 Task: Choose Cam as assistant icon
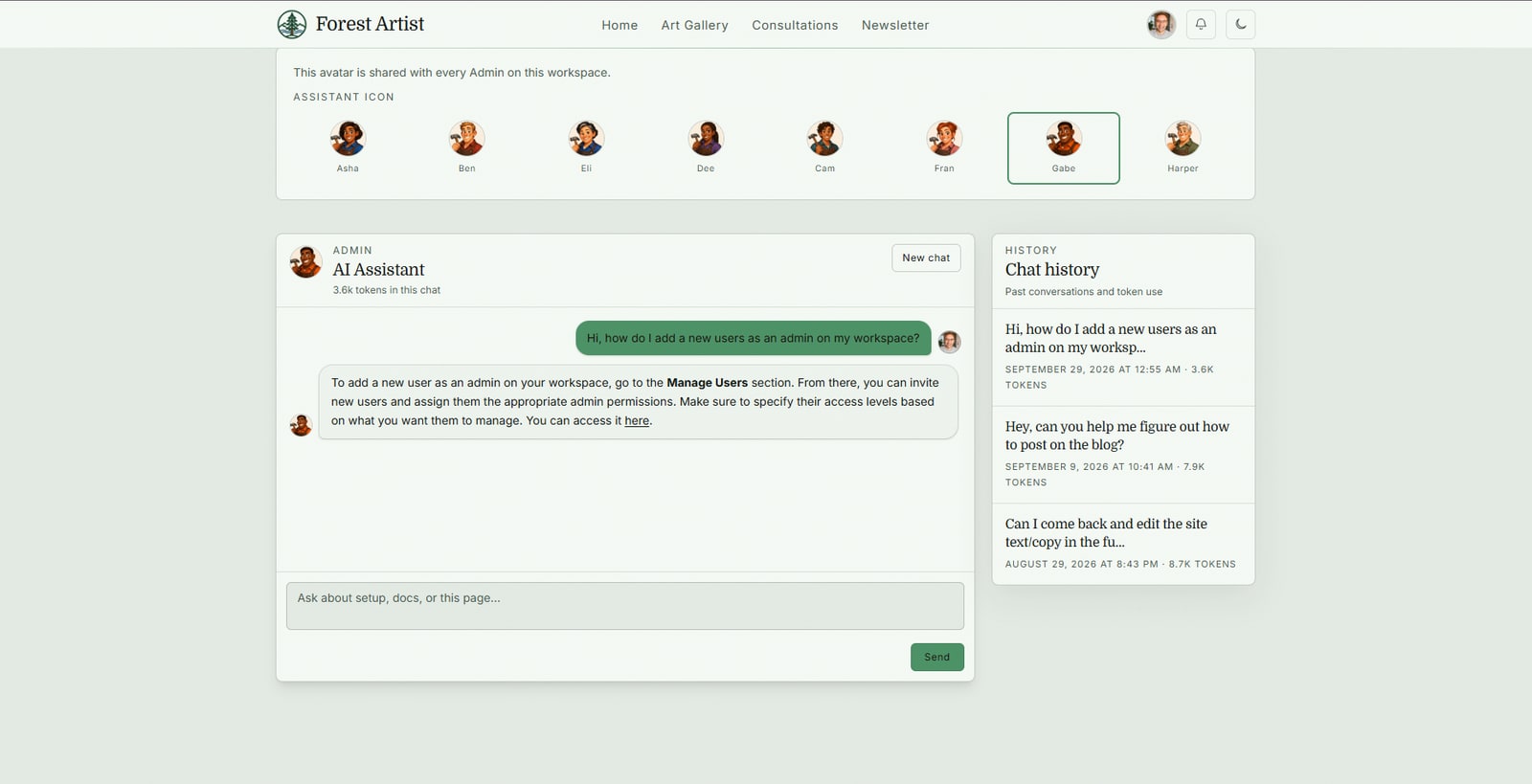click(824, 147)
